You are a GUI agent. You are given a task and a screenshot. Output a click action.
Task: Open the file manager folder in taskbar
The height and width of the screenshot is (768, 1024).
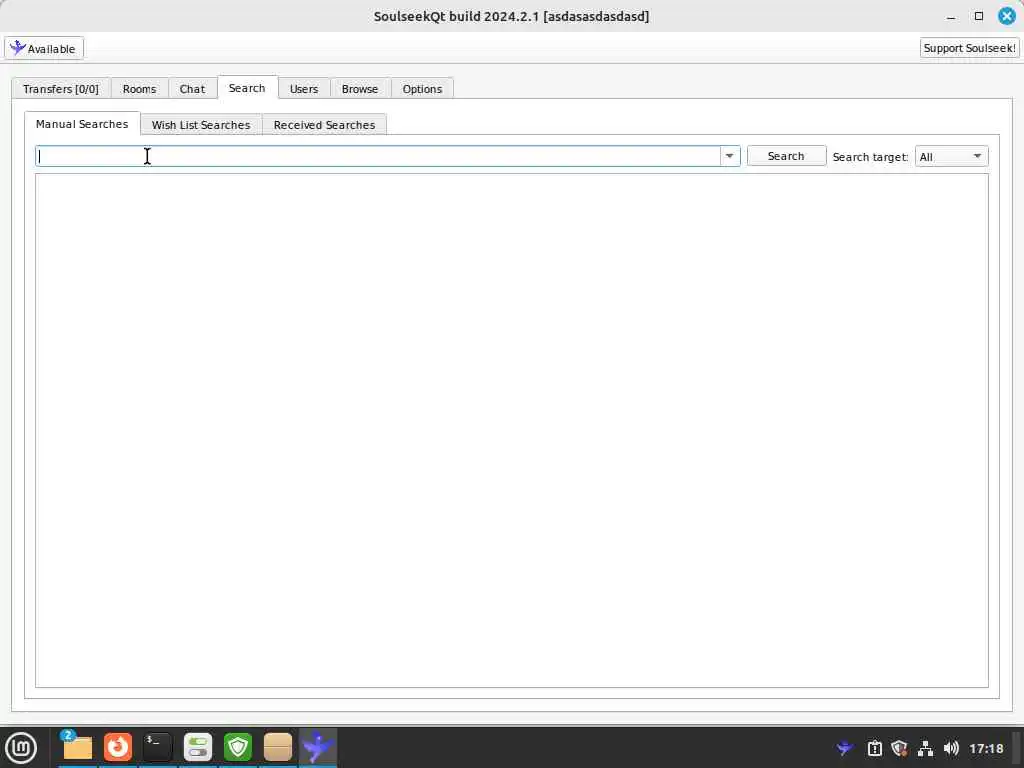coord(77,748)
